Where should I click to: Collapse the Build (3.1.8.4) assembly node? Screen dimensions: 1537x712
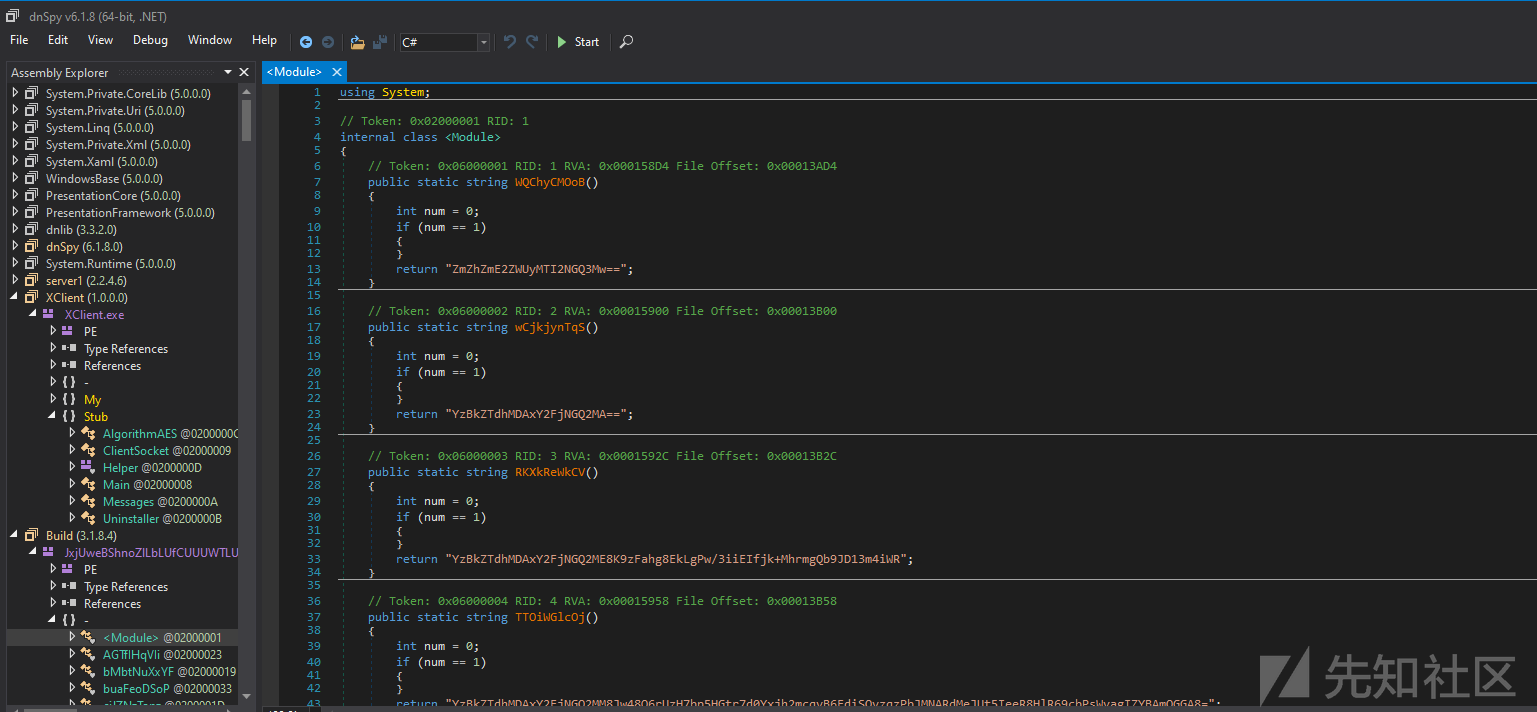pos(15,536)
